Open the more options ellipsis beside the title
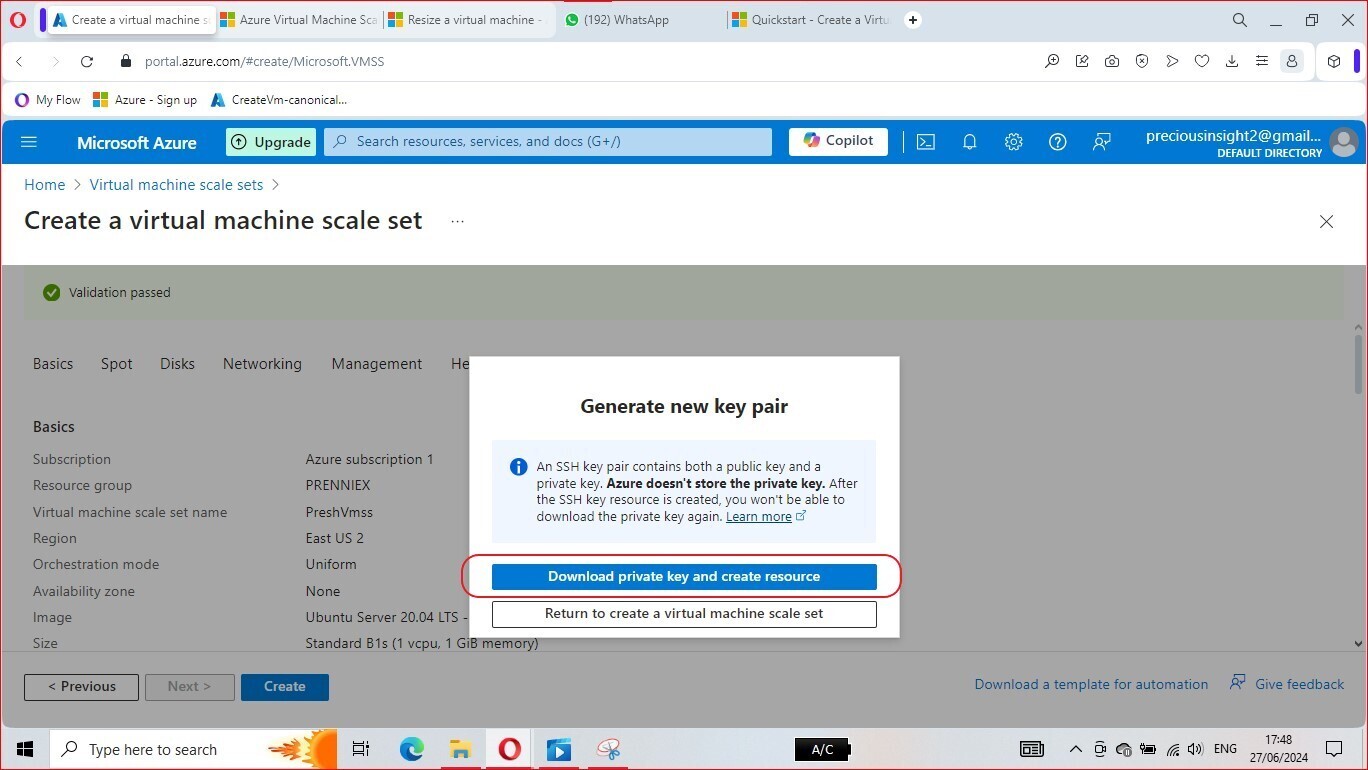This screenshot has height=770, width=1368. pos(457,221)
